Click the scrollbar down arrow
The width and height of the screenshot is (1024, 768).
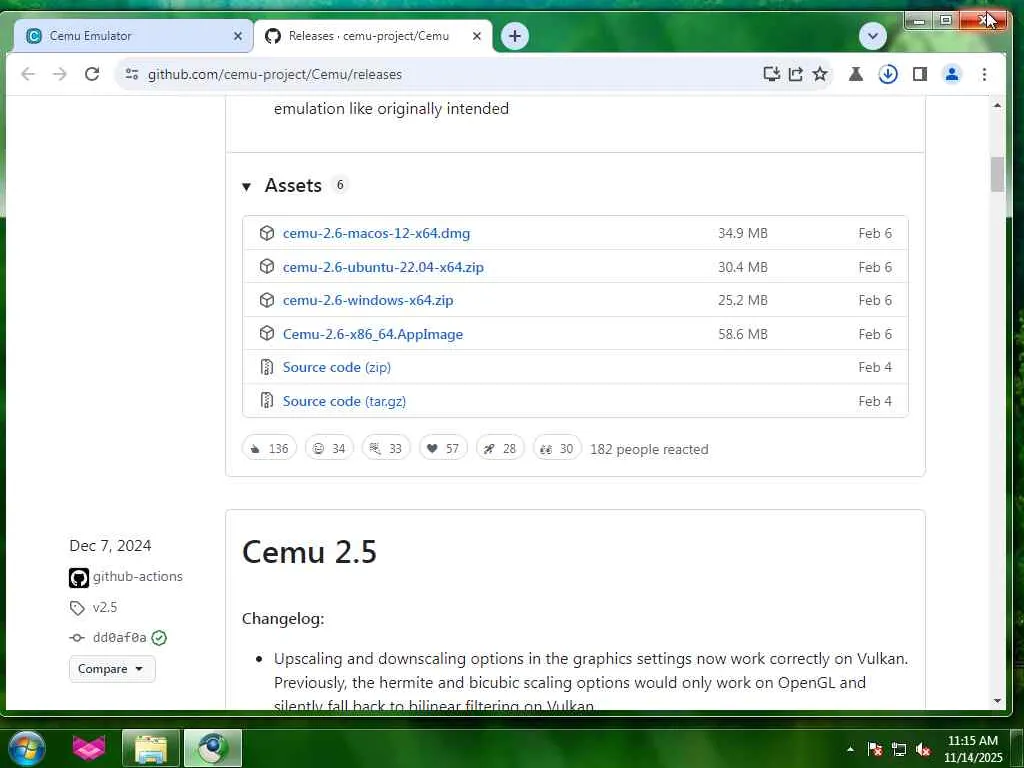tap(997, 701)
